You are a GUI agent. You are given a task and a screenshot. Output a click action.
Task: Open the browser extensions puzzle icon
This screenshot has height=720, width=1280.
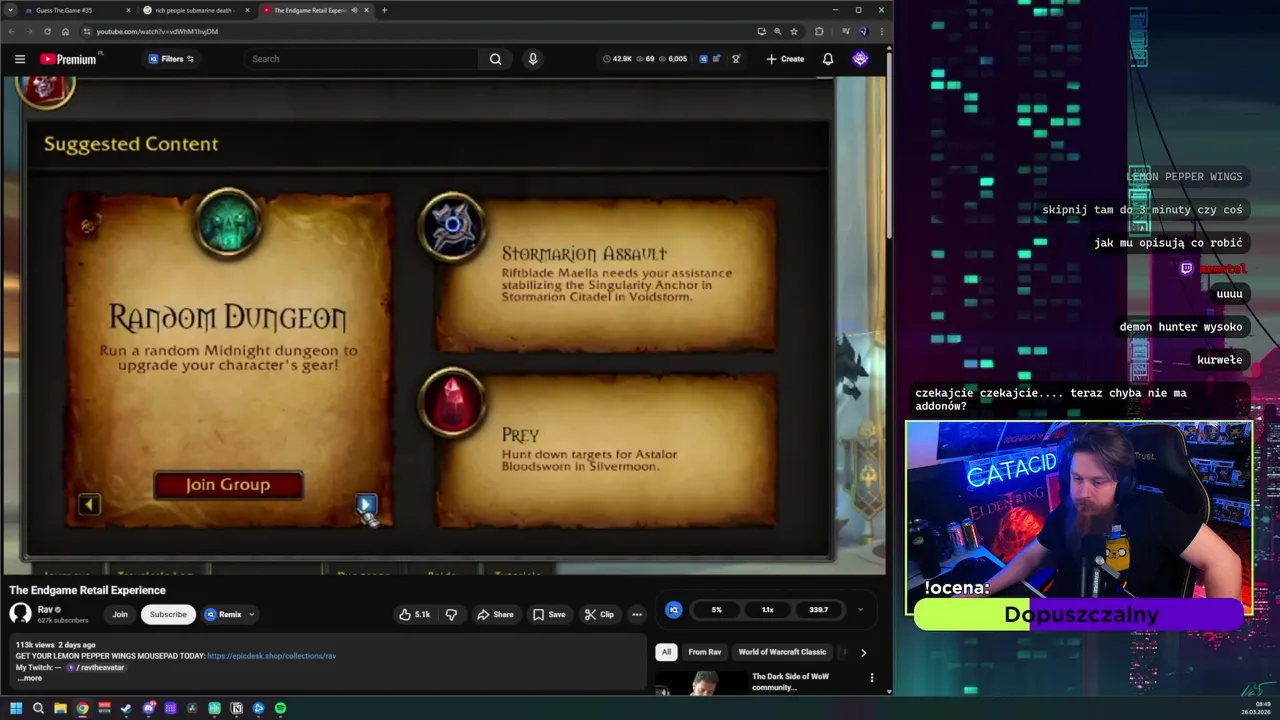tap(819, 31)
